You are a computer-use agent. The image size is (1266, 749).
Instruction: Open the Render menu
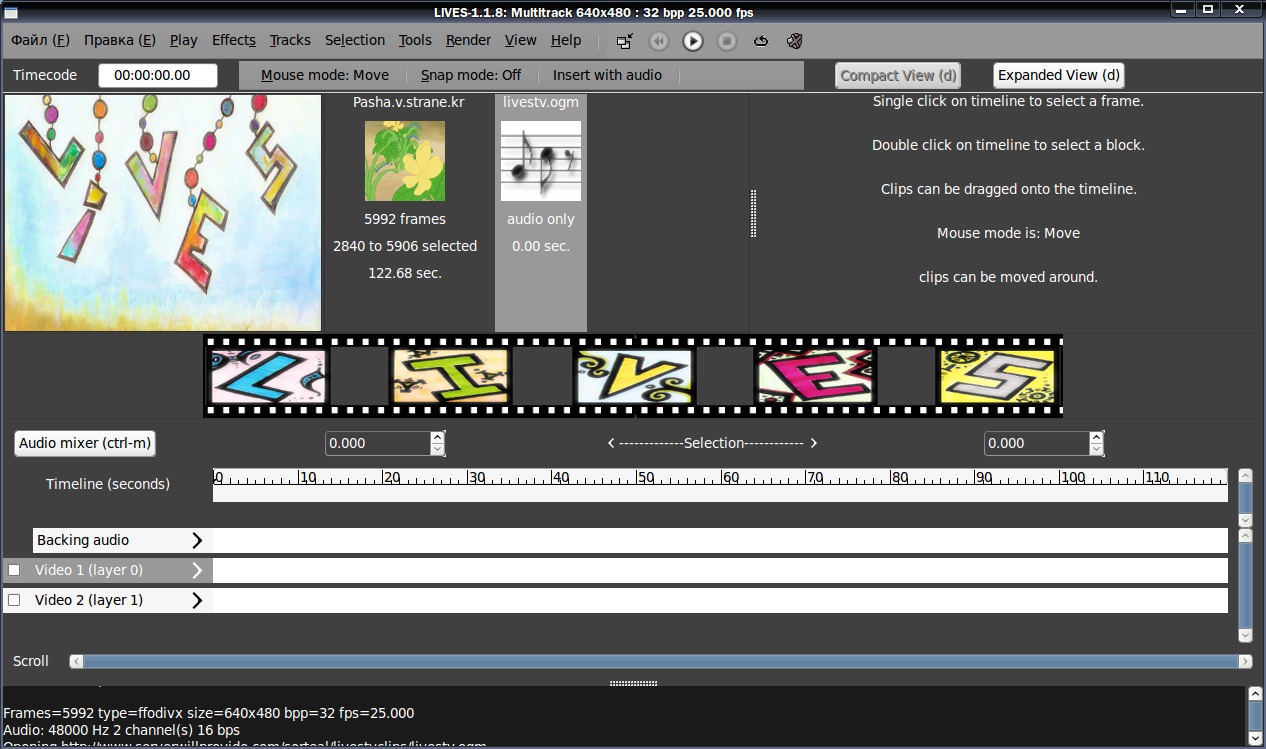[x=468, y=40]
